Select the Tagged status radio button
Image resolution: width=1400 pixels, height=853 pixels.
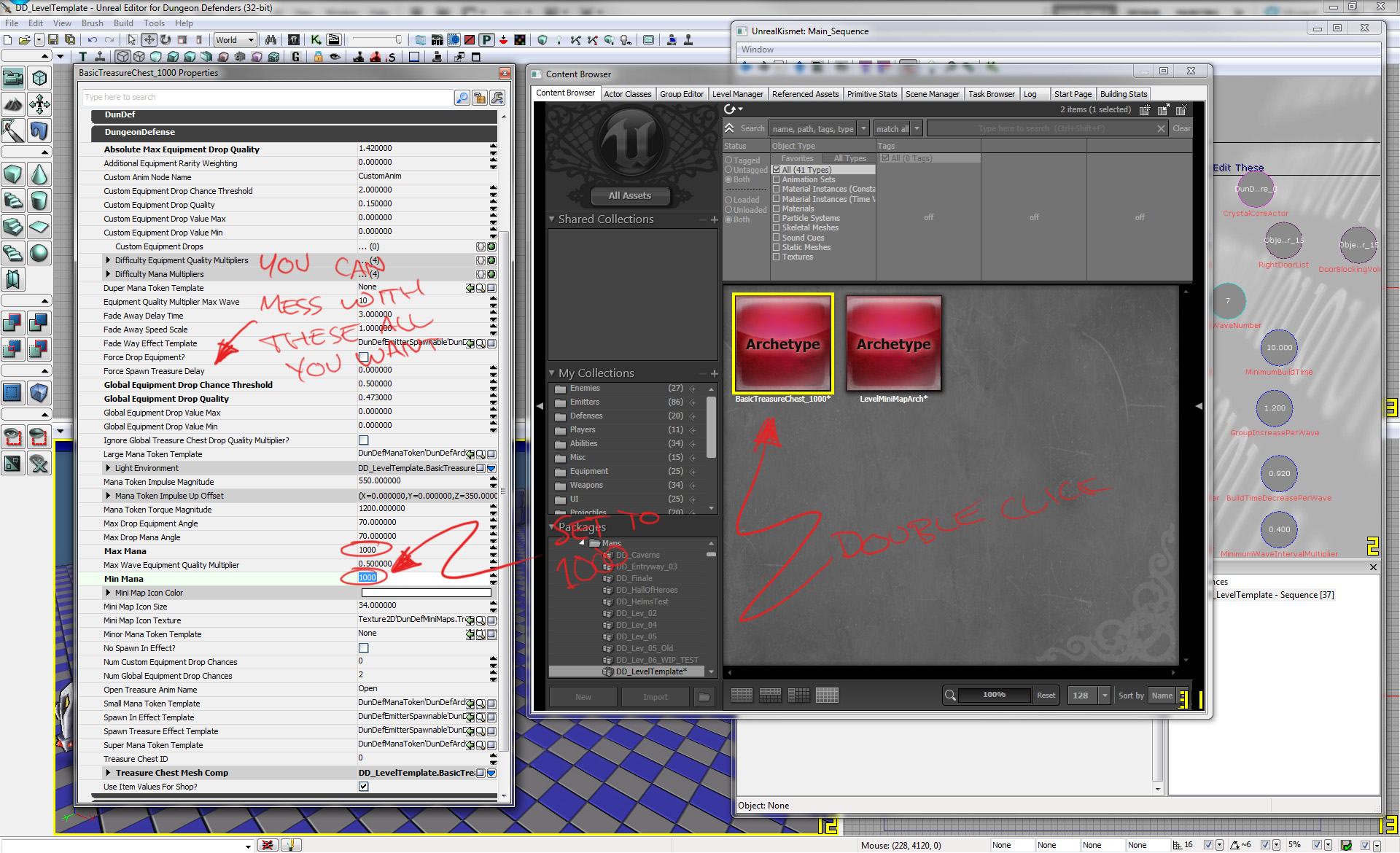point(728,160)
